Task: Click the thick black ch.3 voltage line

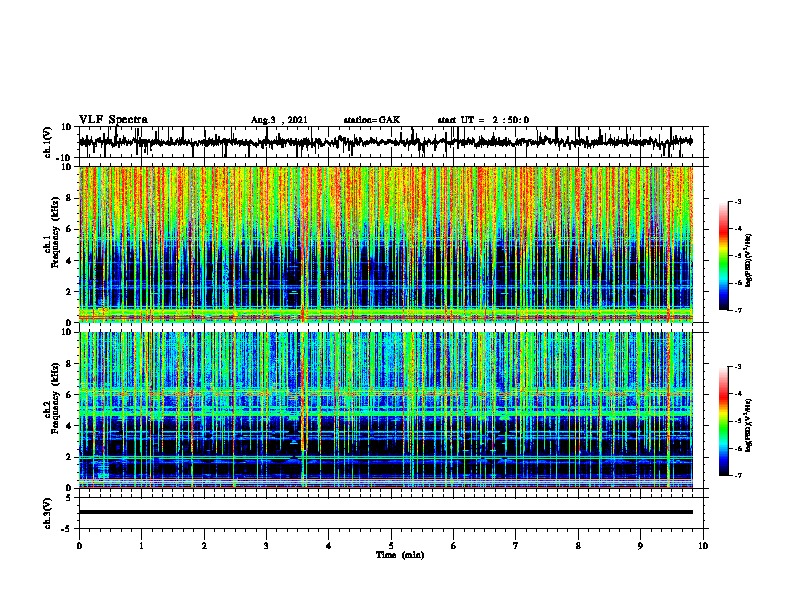Action: pos(385,512)
